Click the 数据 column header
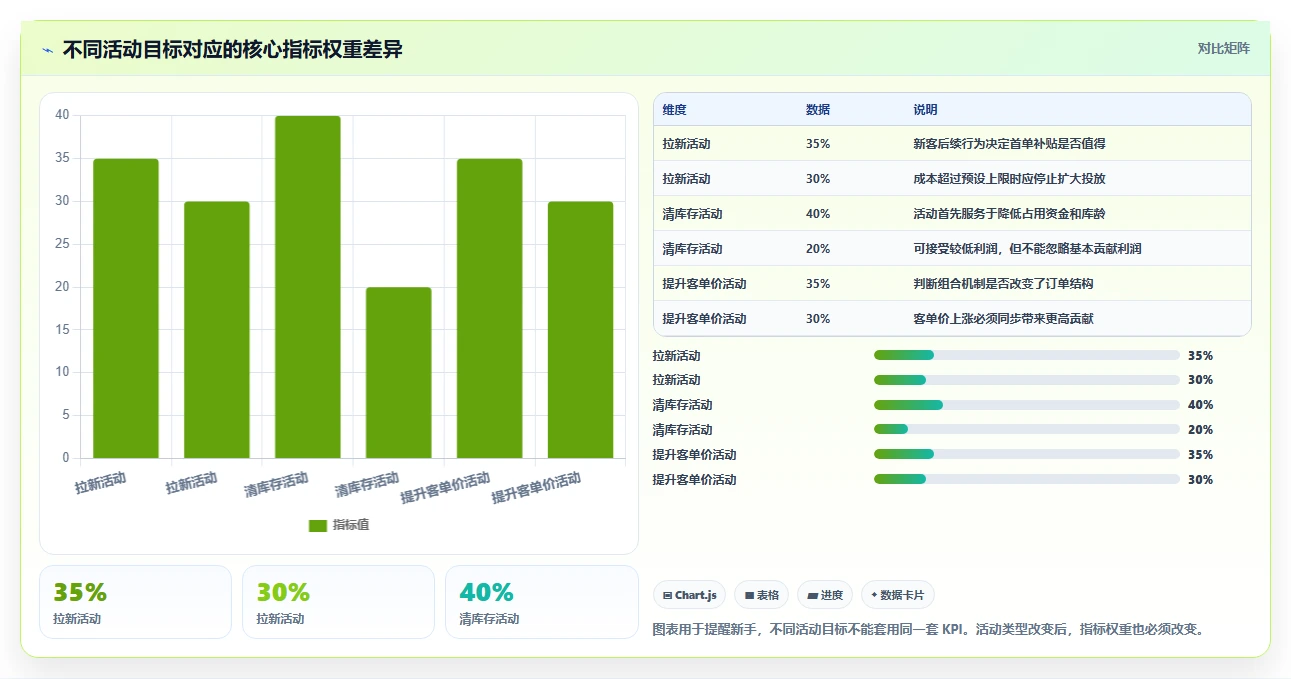Viewport: 1291px width, 679px height. click(818, 110)
